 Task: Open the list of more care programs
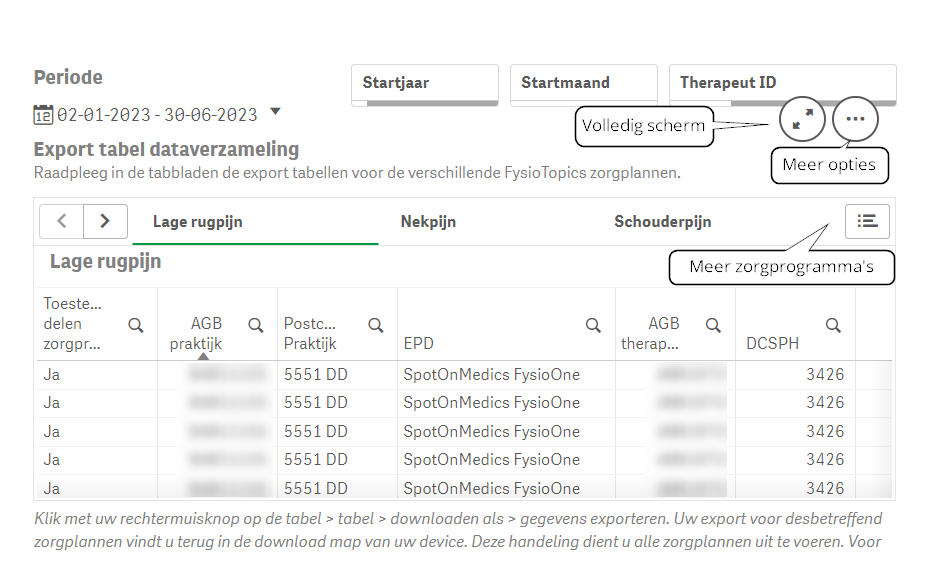(x=867, y=221)
